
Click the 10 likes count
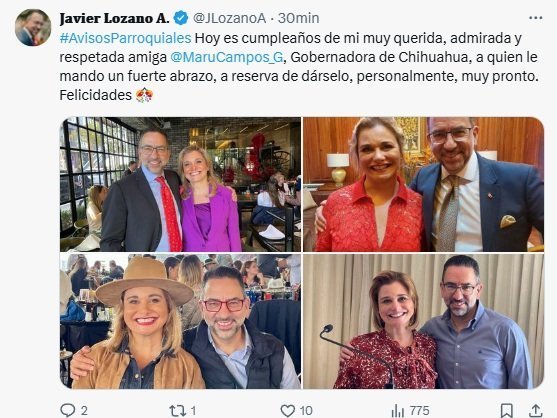click(306, 411)
